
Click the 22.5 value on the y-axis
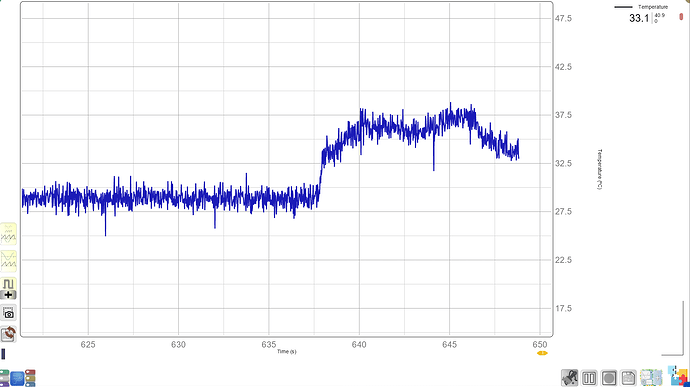563,260
